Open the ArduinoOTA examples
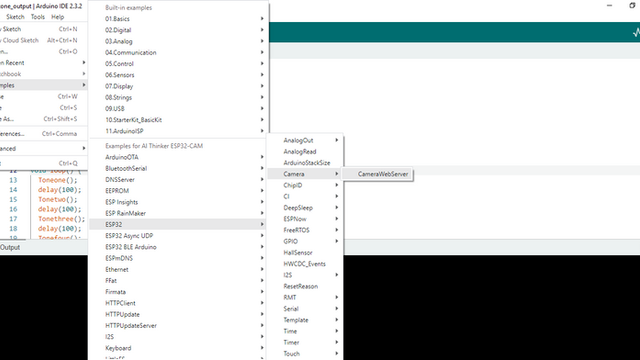 coord(178,157)
